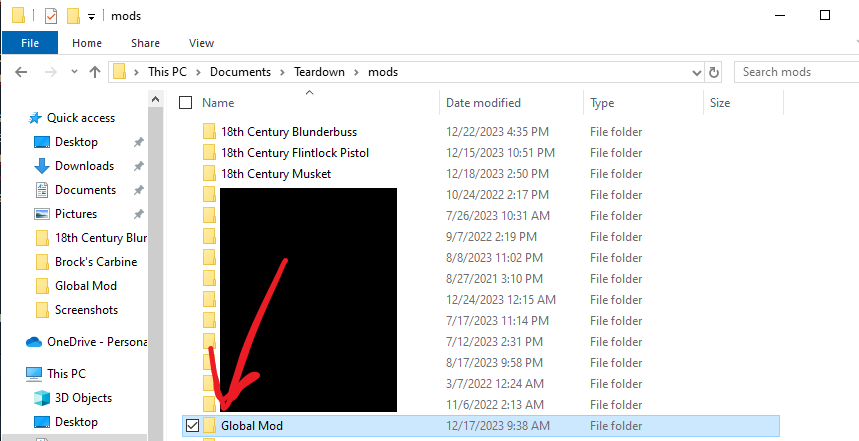Go back with the Back arrow
859x441 pixels.
click(x=21, y=72)
